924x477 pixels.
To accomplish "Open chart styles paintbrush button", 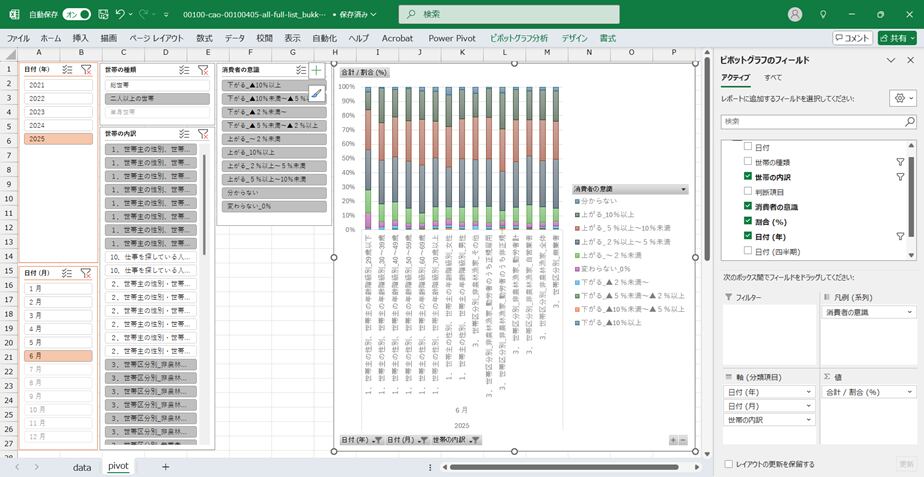I will 316,93.
